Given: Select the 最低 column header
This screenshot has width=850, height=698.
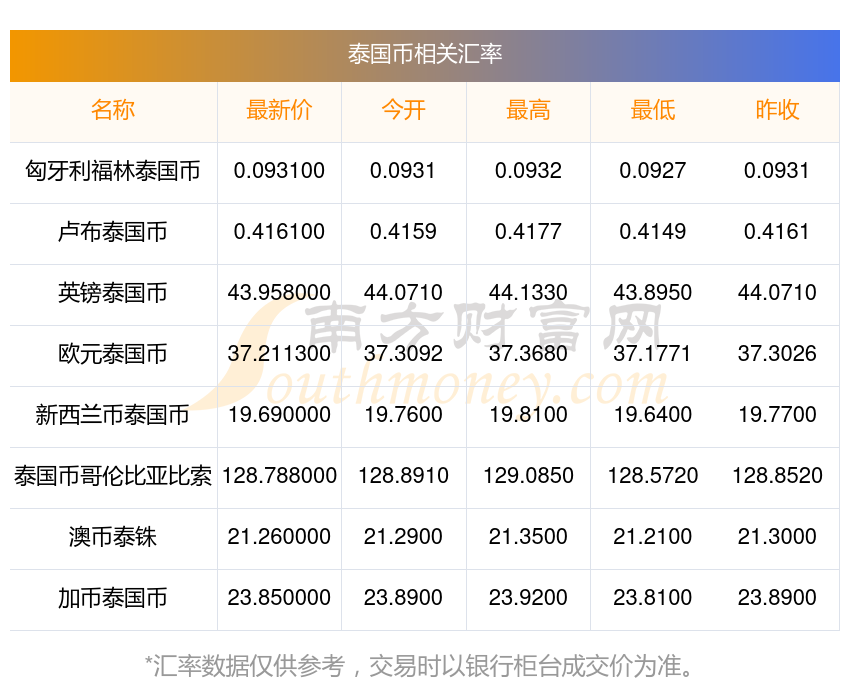Looking at the screenshot, I should tap(653, 111).
